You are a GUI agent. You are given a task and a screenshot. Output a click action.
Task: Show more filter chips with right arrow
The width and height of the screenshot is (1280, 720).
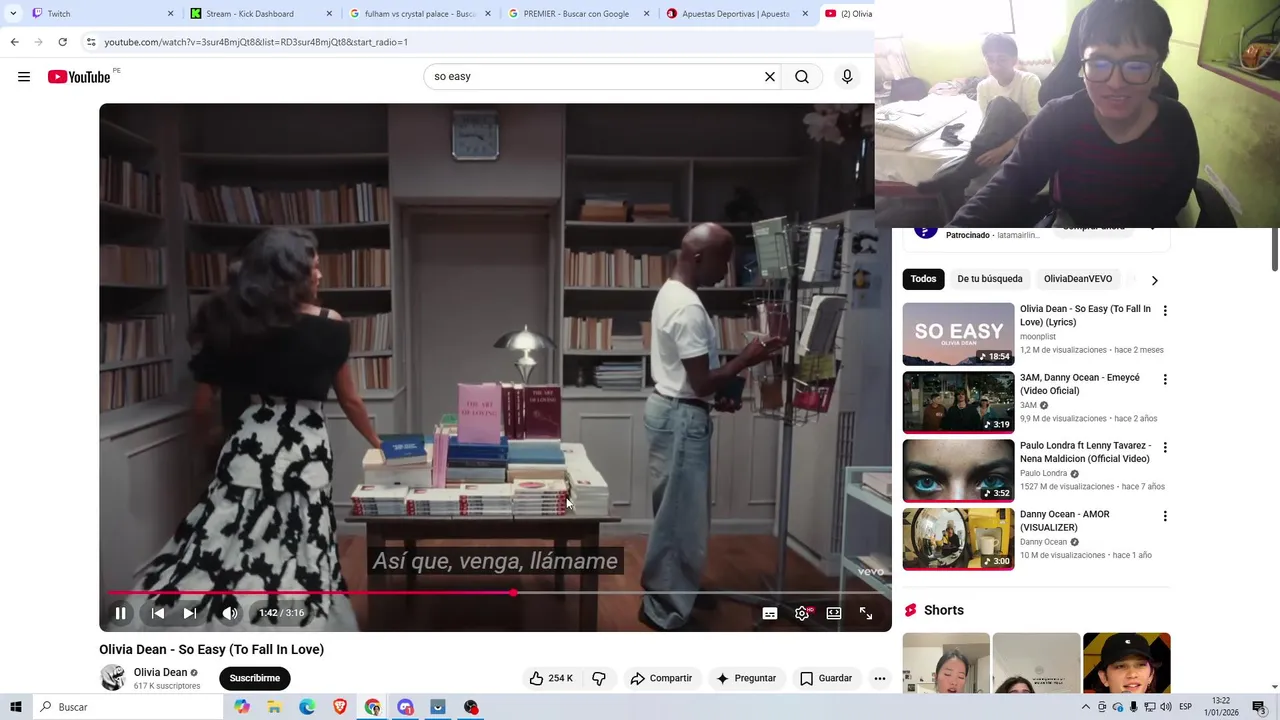point(1154,280)
